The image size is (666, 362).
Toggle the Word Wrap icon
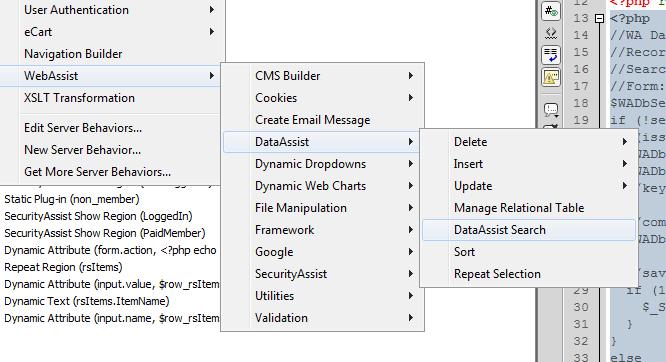(x=550, y=55)
